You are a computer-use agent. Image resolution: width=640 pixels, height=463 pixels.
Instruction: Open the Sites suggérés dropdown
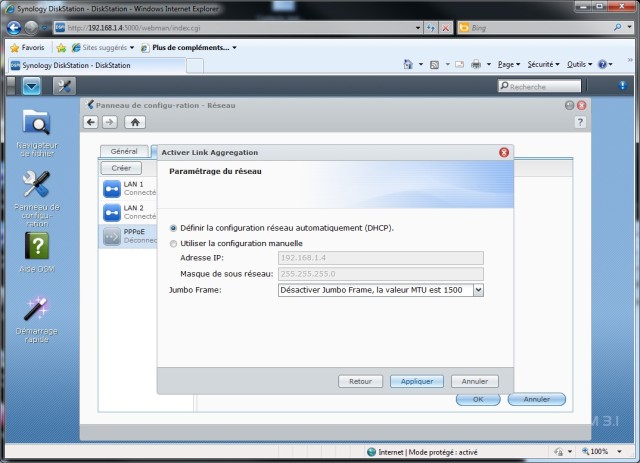[x=103, y=48]
